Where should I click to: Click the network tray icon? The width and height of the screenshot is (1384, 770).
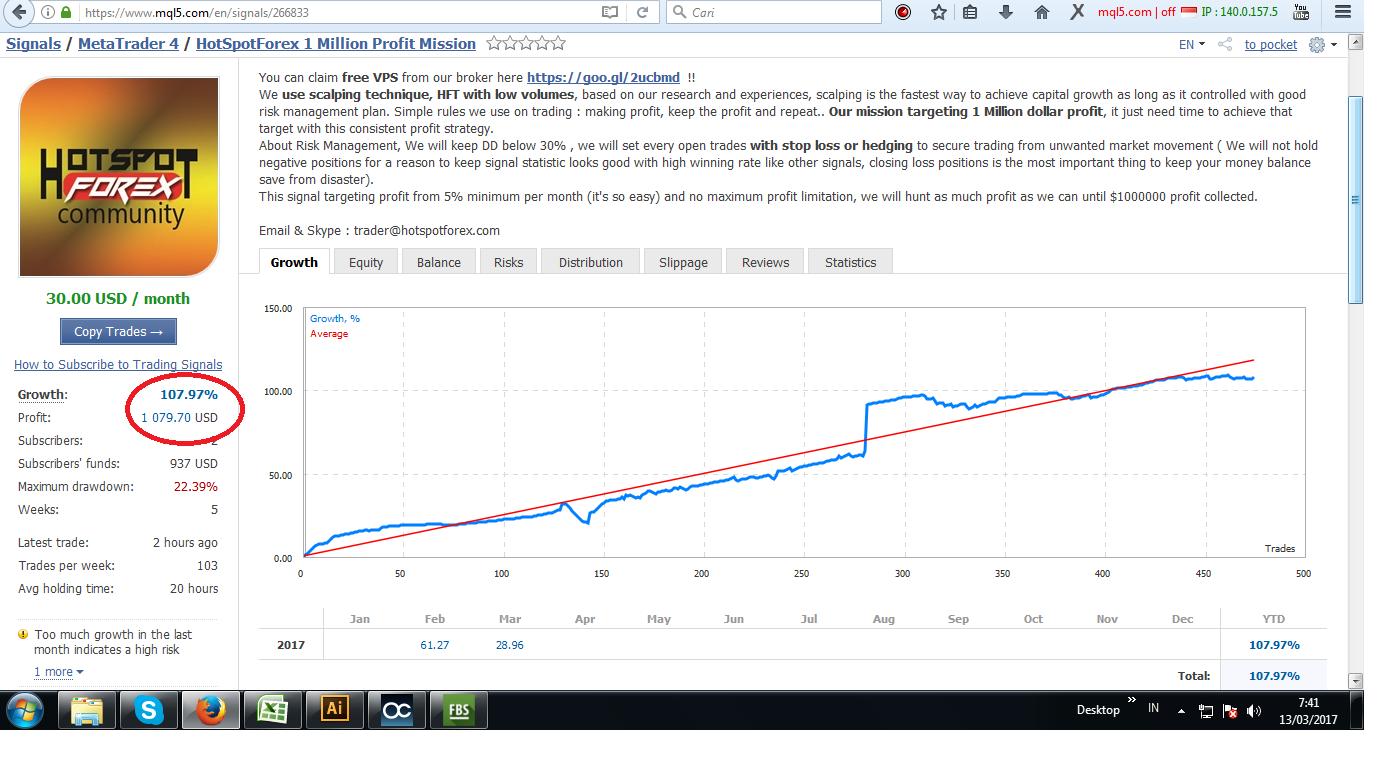click(1206, 711)
